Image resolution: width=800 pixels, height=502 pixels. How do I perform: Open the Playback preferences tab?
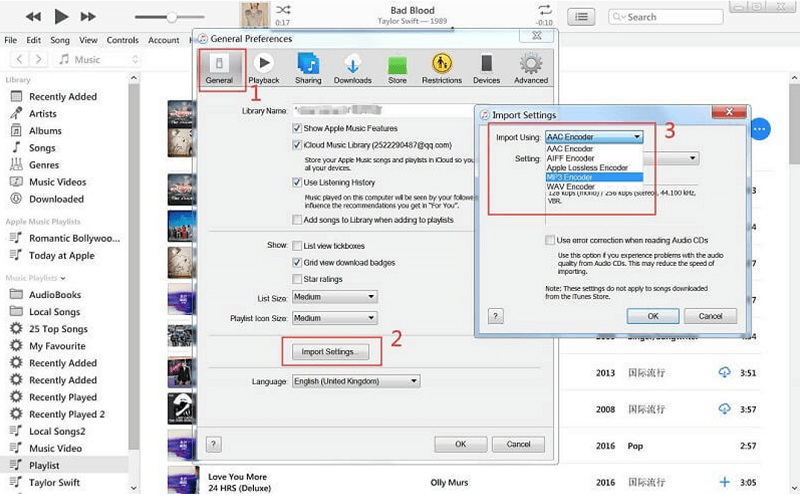click(x=264, y=69)
